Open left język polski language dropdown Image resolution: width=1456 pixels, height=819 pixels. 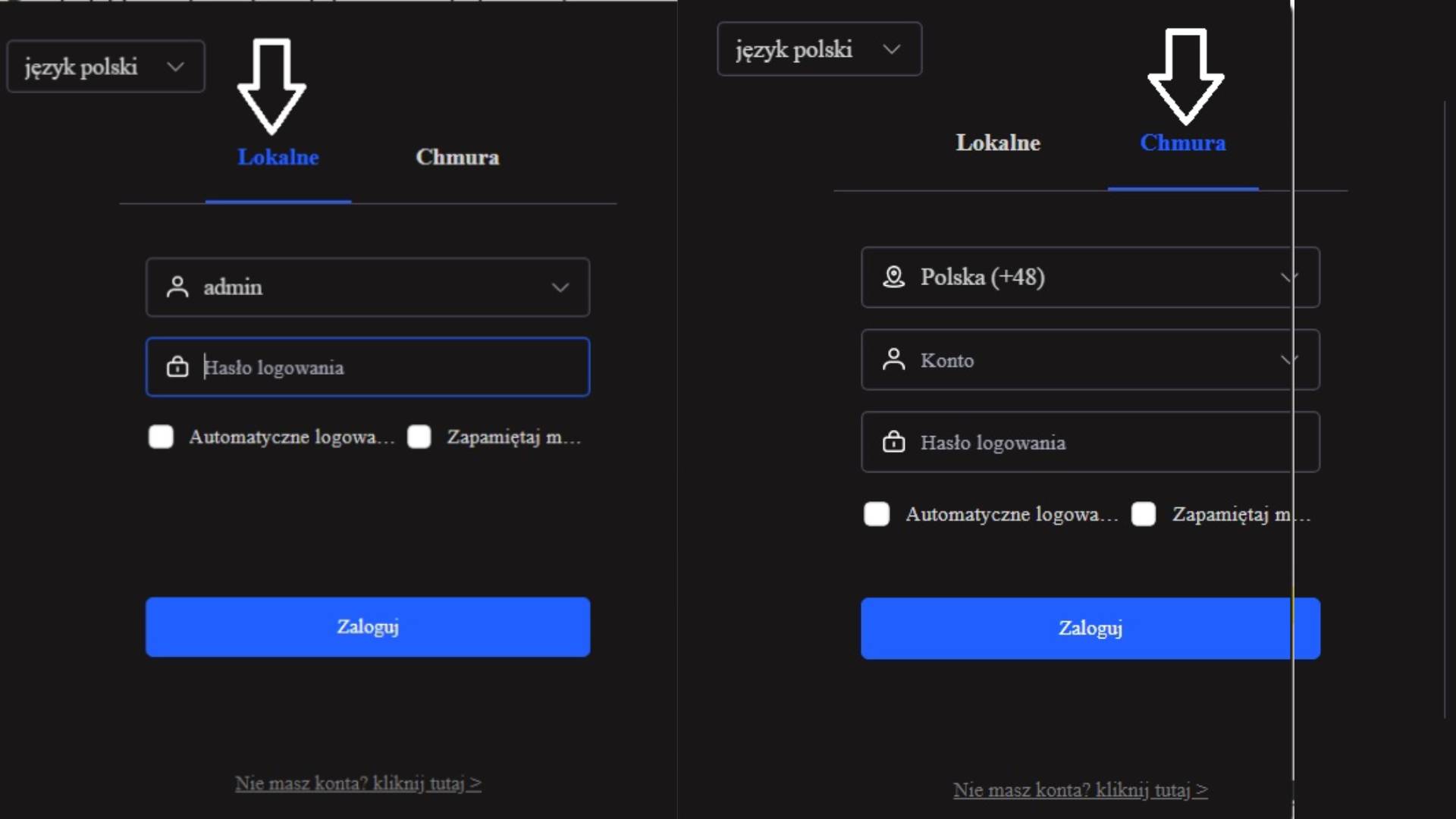(106, 67)
